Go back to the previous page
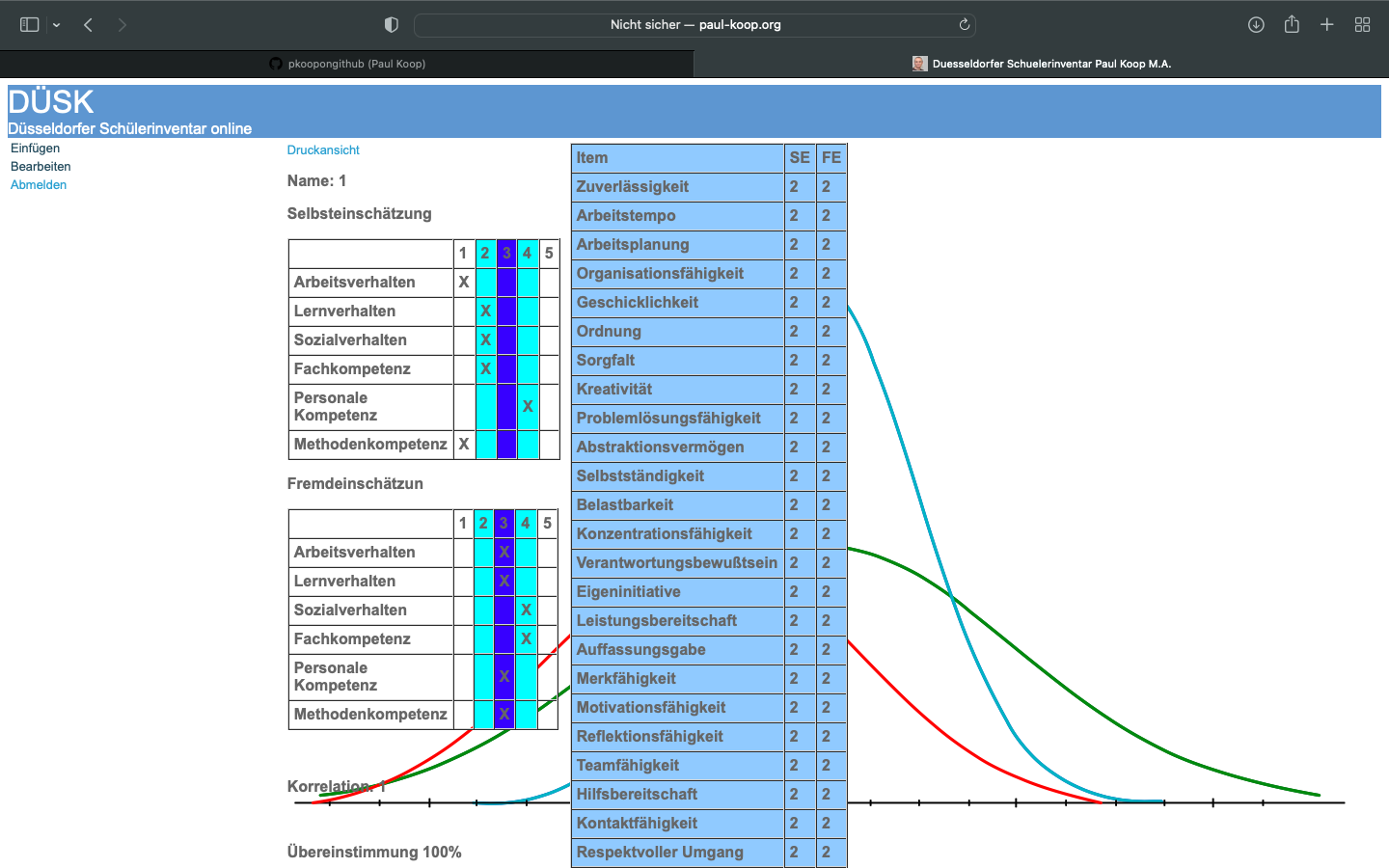Viewport: 1389px width, 868px height. click(x=88, y=25)
